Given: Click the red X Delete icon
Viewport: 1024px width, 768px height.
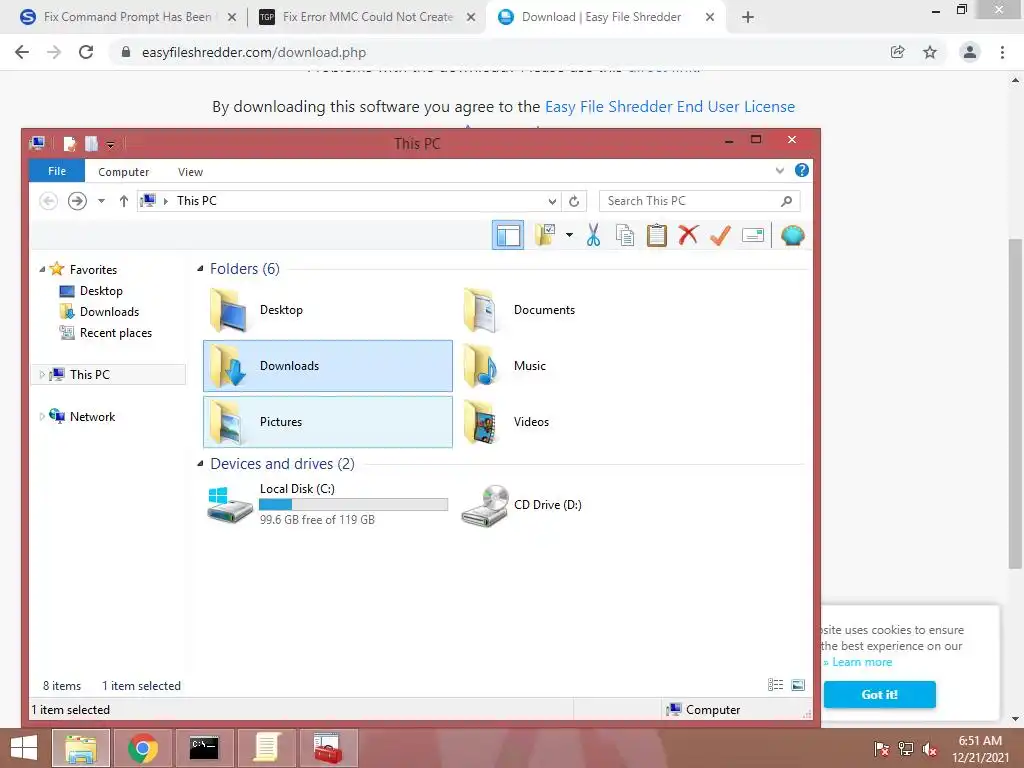Looking at the screenshot, I should pos(688,235).
